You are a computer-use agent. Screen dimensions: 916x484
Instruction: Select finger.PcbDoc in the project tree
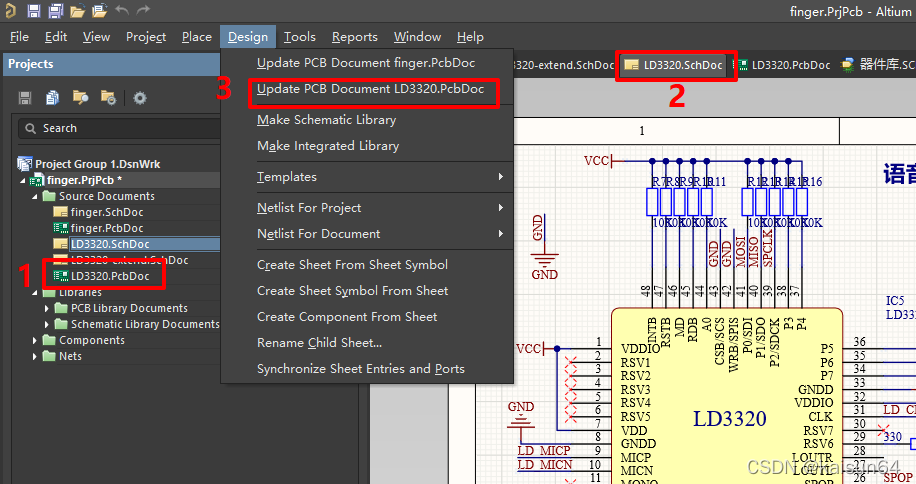coord(107,228)
